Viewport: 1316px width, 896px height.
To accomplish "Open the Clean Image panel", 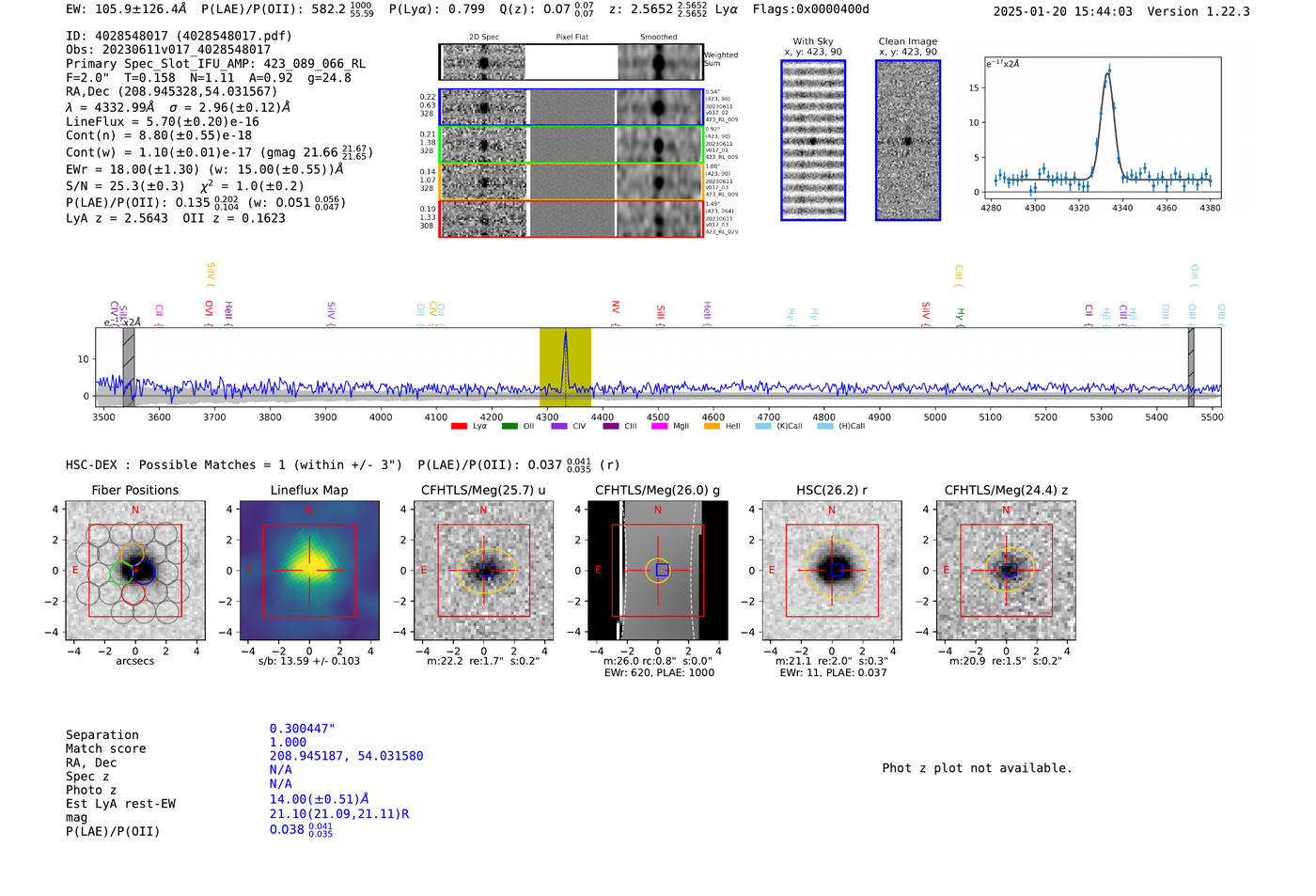I will pyautogui.click(x=908, y=140).
